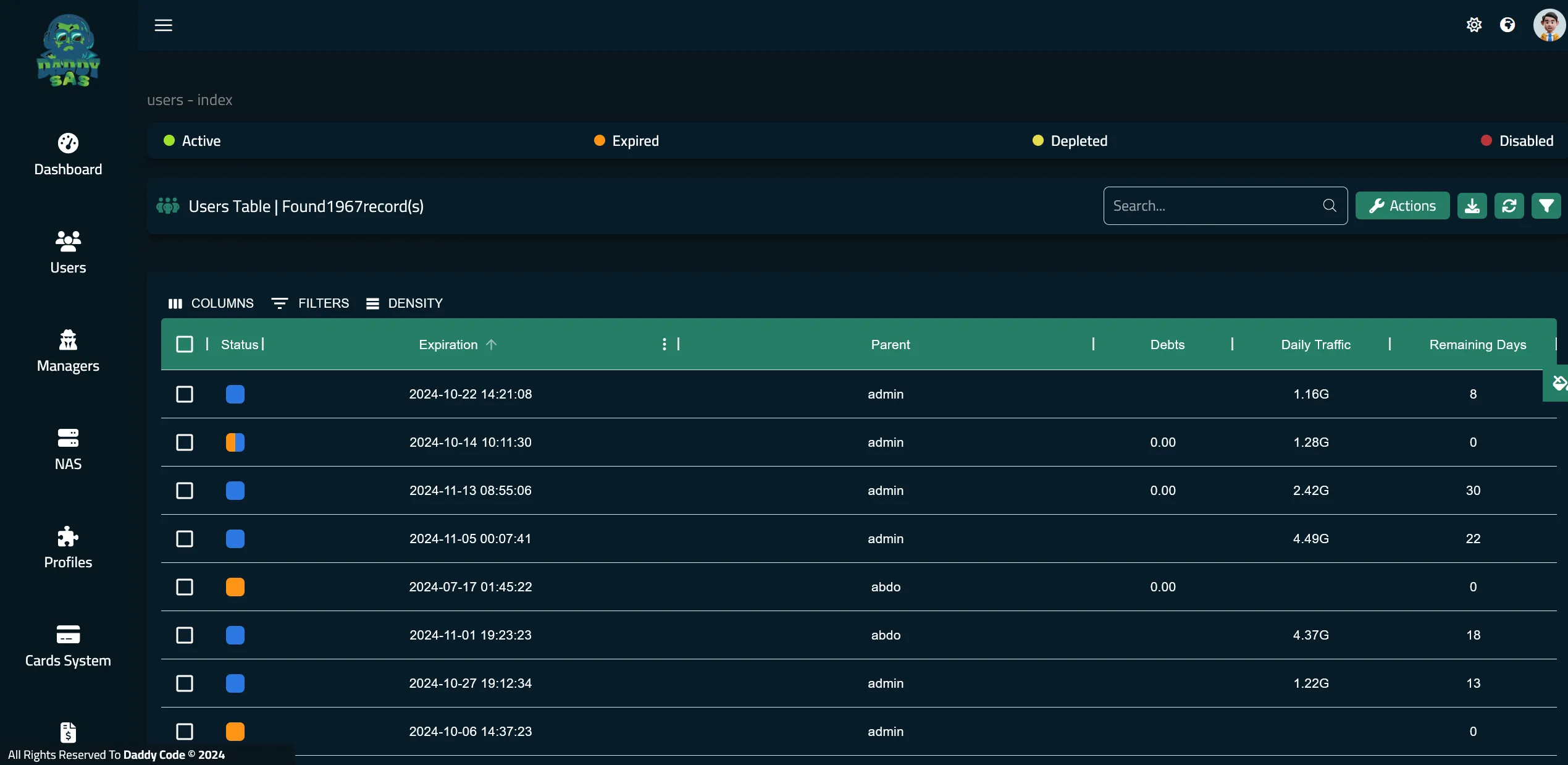Sort by Remaining Days column header
Image resolution: width=1568 pixels, height=765 pixels.
click(1477, 345)
